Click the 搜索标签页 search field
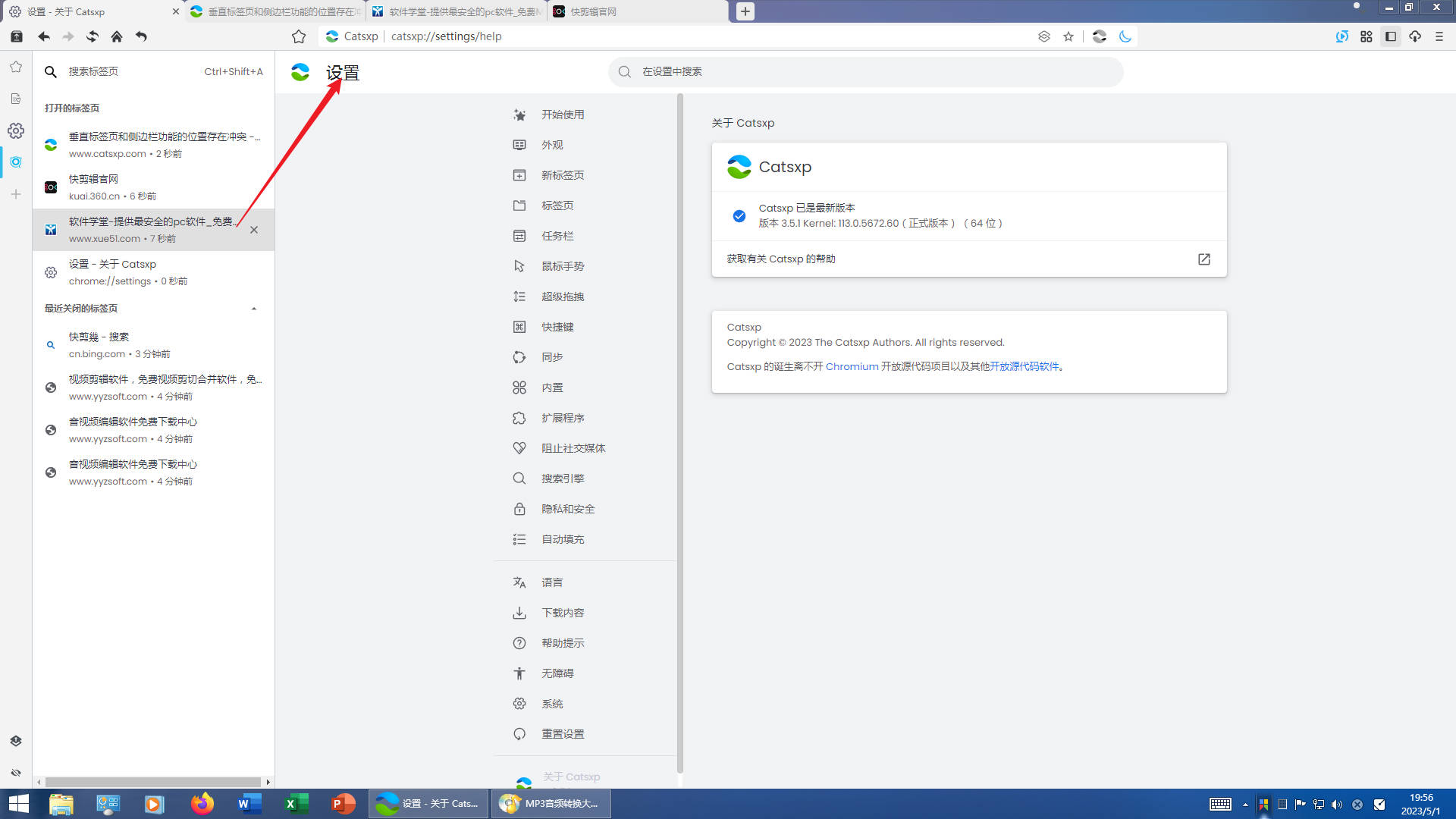 coord(153,71)
